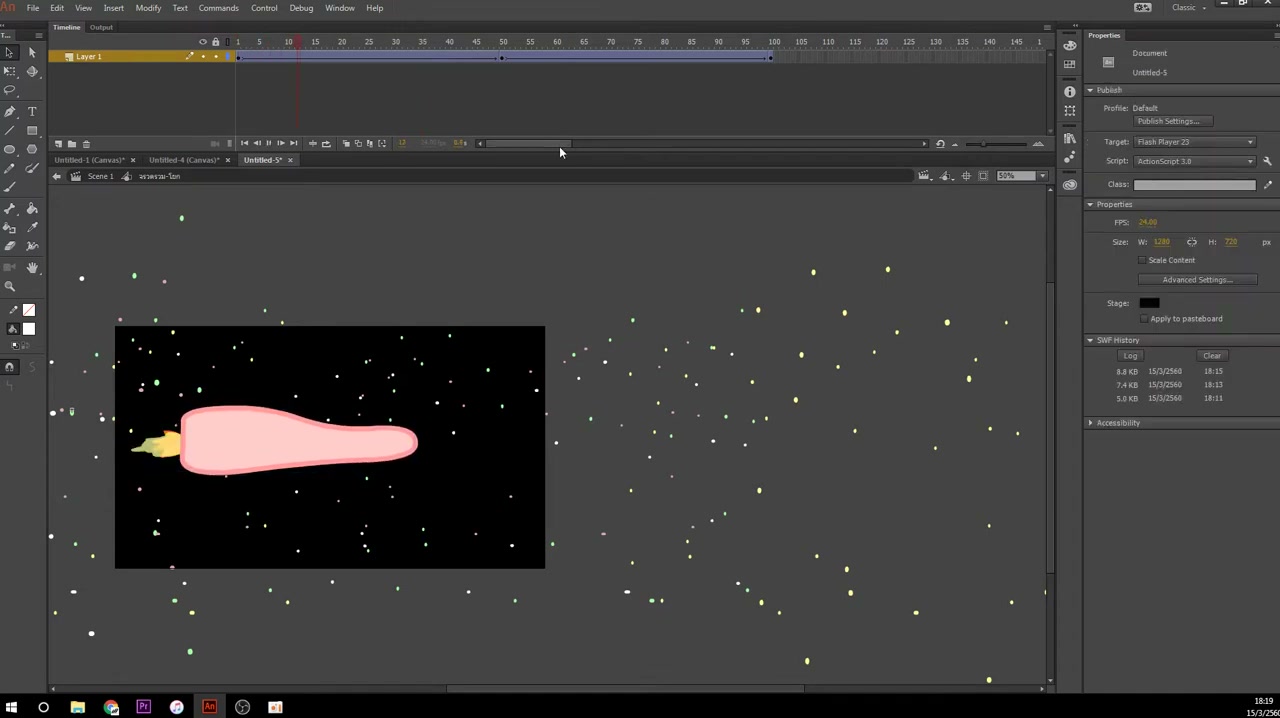
Task: Enable the Scale Content checkbox
Action: 1142,260
